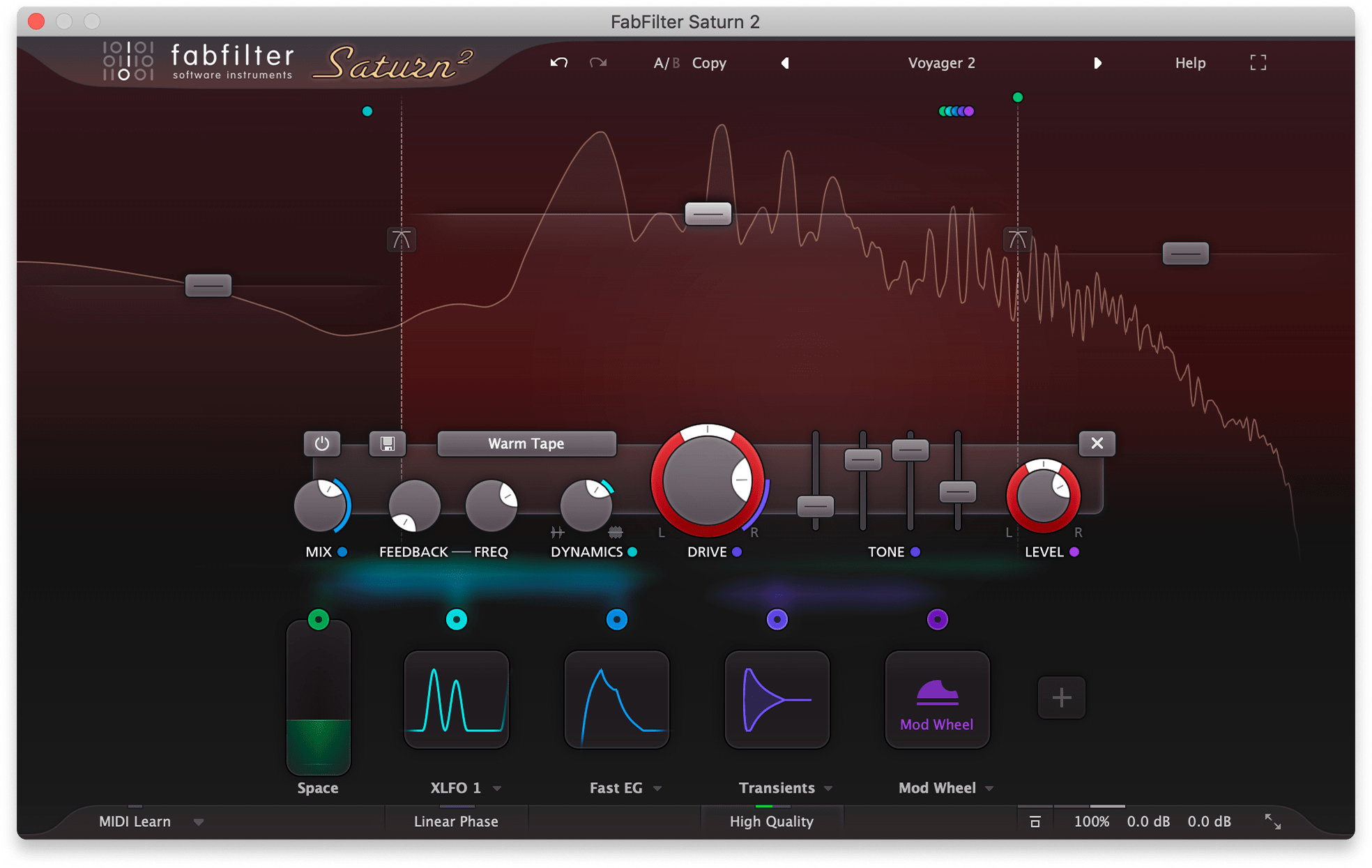This screenshot has width=1372, height=868.
Task: Enter full screen mode icon
Action: pos(1258,63)
